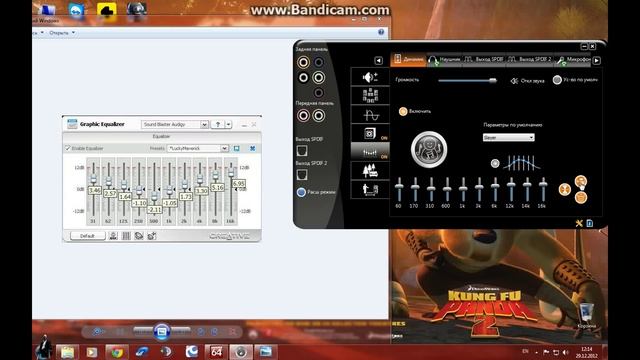The width and height of the screenshot is (640, 360).
Task: Switch to the Динамики tab
Action: tap(408, 60)
